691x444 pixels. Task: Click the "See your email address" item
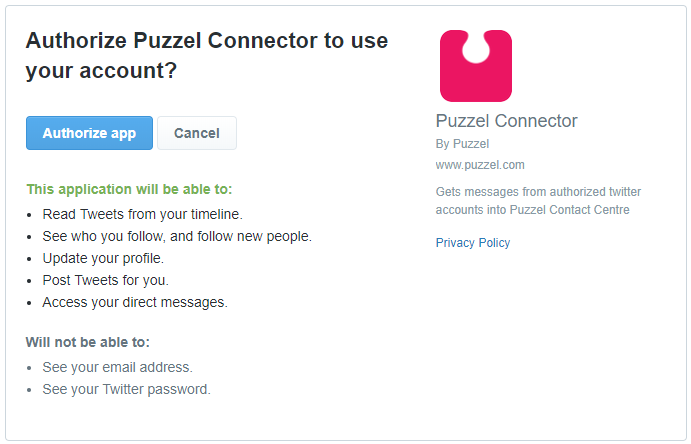click(117, 367)
